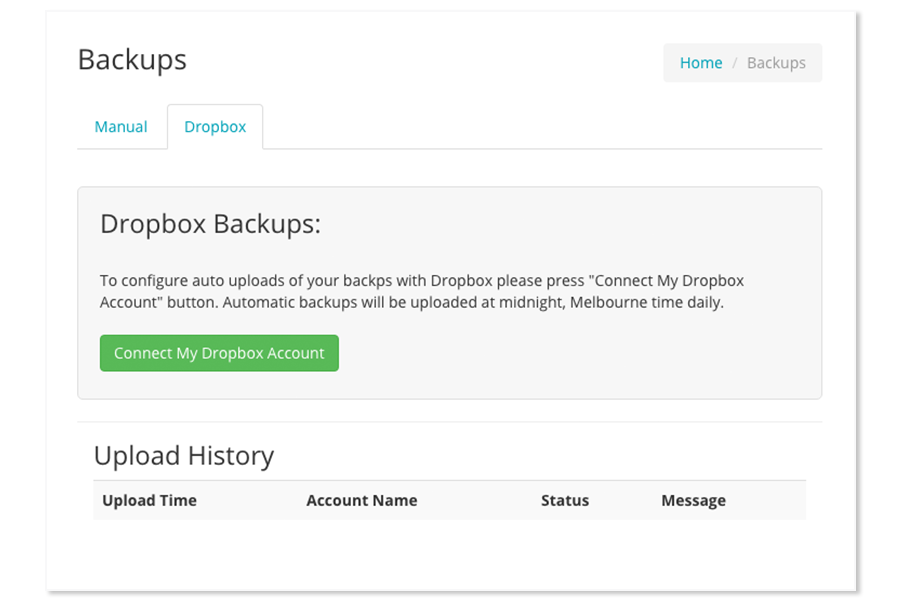Click the Backups breadcrumb text
900x600 pixels.
pyautogui.click(x=776, y=63)
